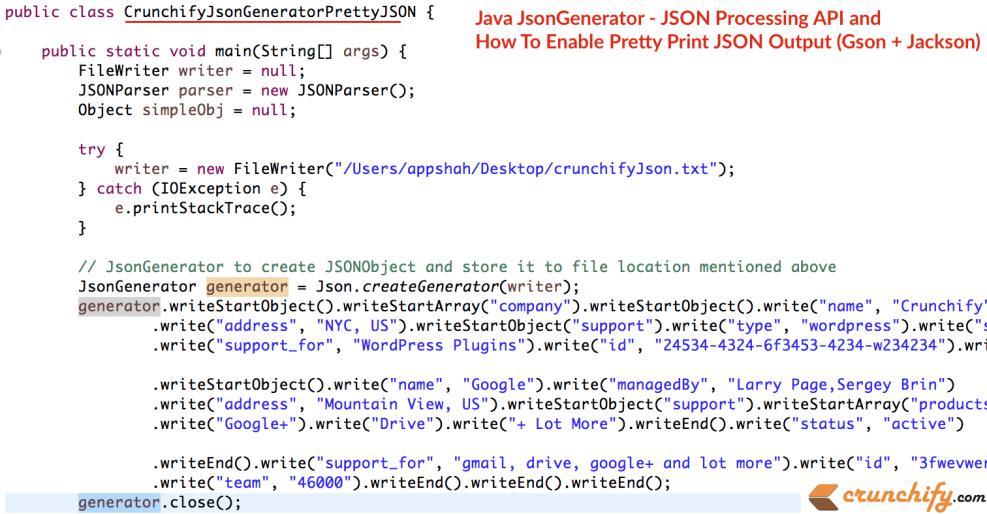
Task: Click the generator.close() statement line
Action: pos(160,502)
